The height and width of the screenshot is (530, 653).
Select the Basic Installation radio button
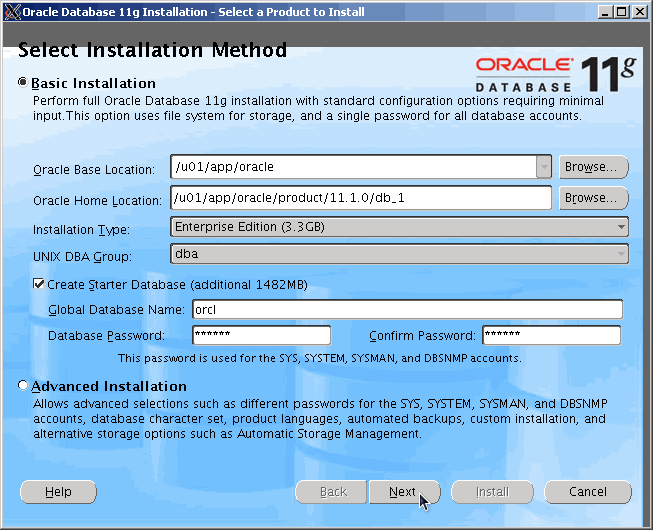pyautogui.click(x=24, y=83)
